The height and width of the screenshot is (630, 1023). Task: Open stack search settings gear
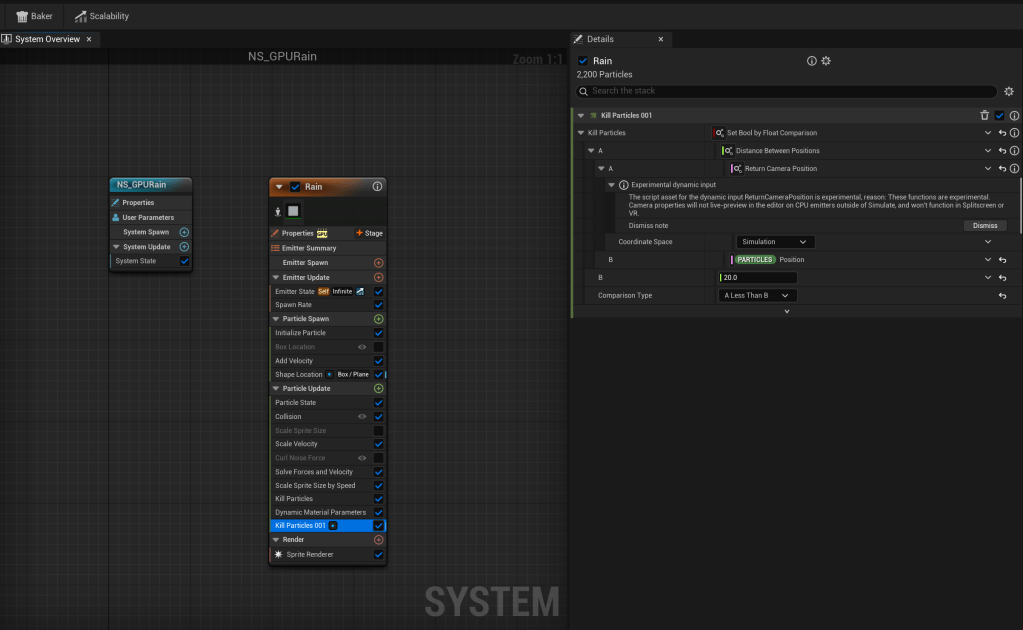pos(1009,91)
